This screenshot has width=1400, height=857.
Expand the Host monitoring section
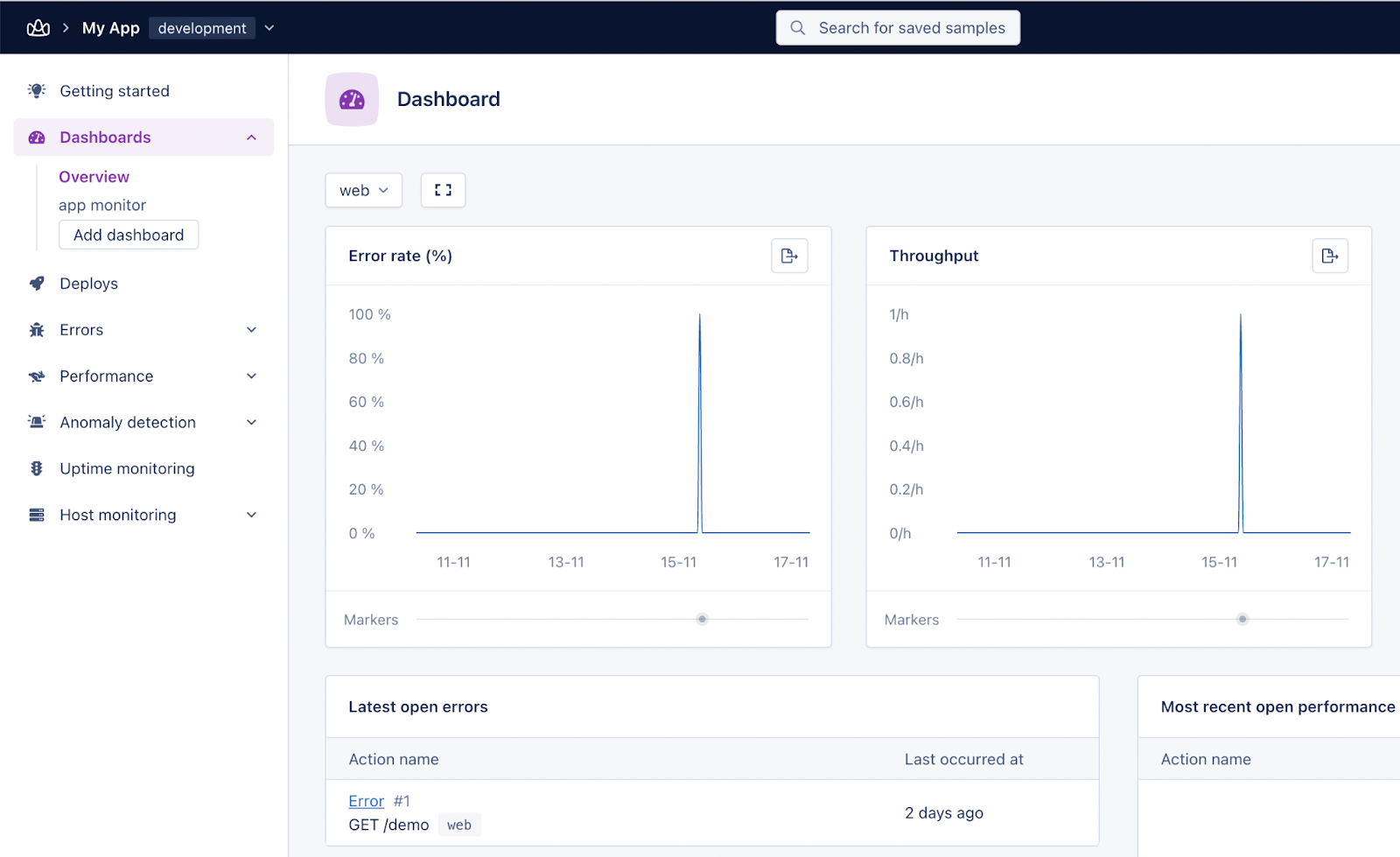pos(251,514)
